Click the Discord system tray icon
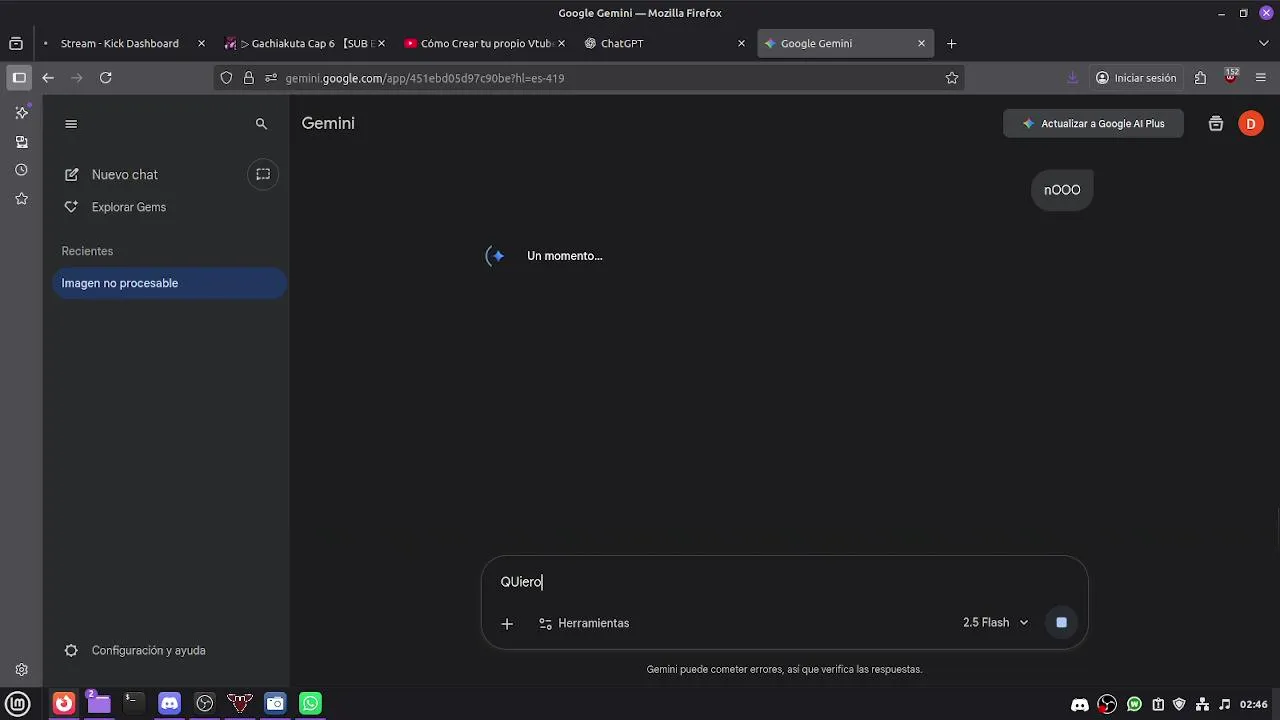Image resolution: width=1280 pixels, height=720 pixels. point(1080,704)
